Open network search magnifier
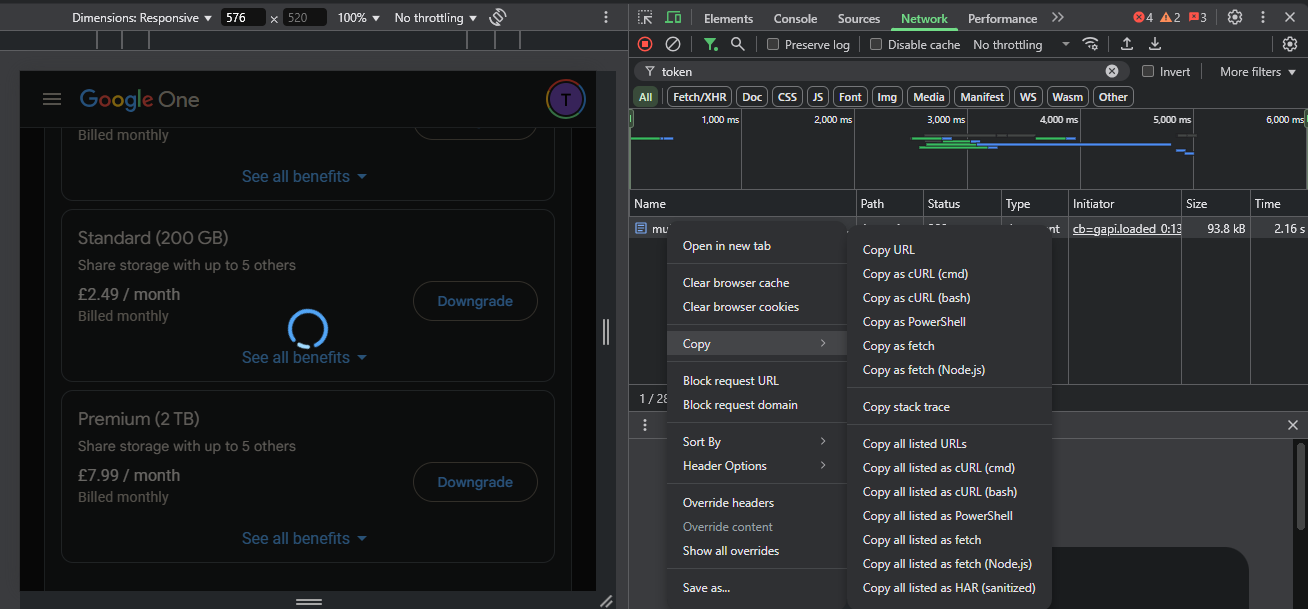 [737, 44]
